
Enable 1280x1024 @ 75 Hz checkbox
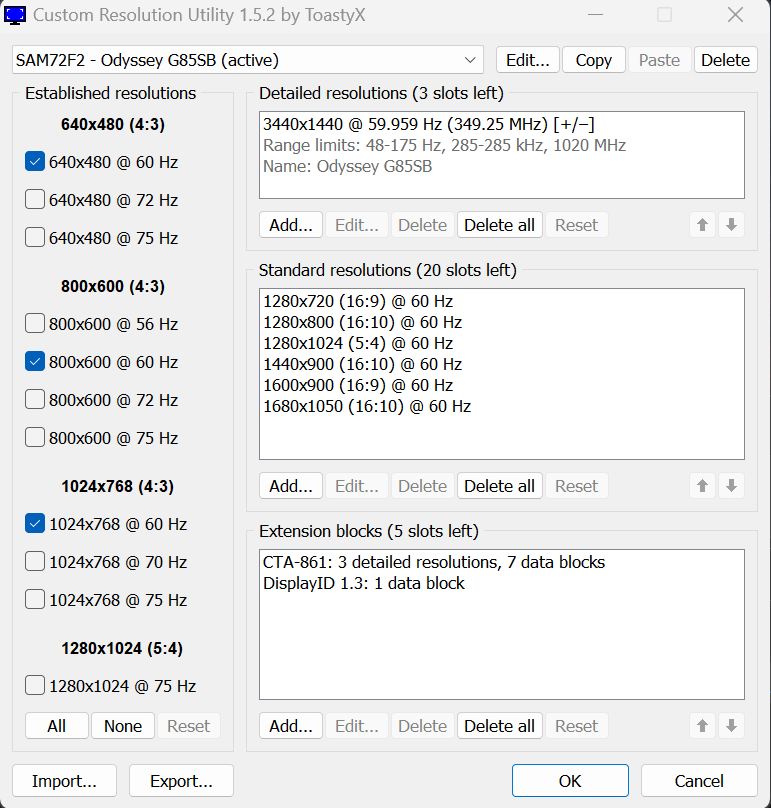pos(35,686)
